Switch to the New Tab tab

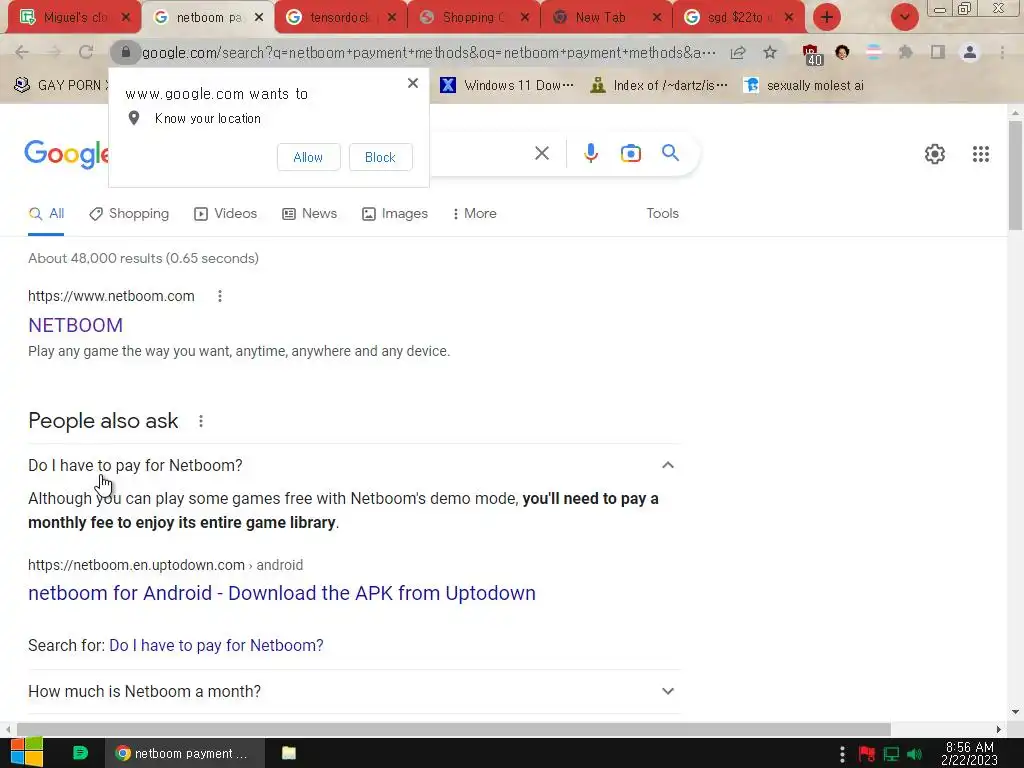coord(598,18)
